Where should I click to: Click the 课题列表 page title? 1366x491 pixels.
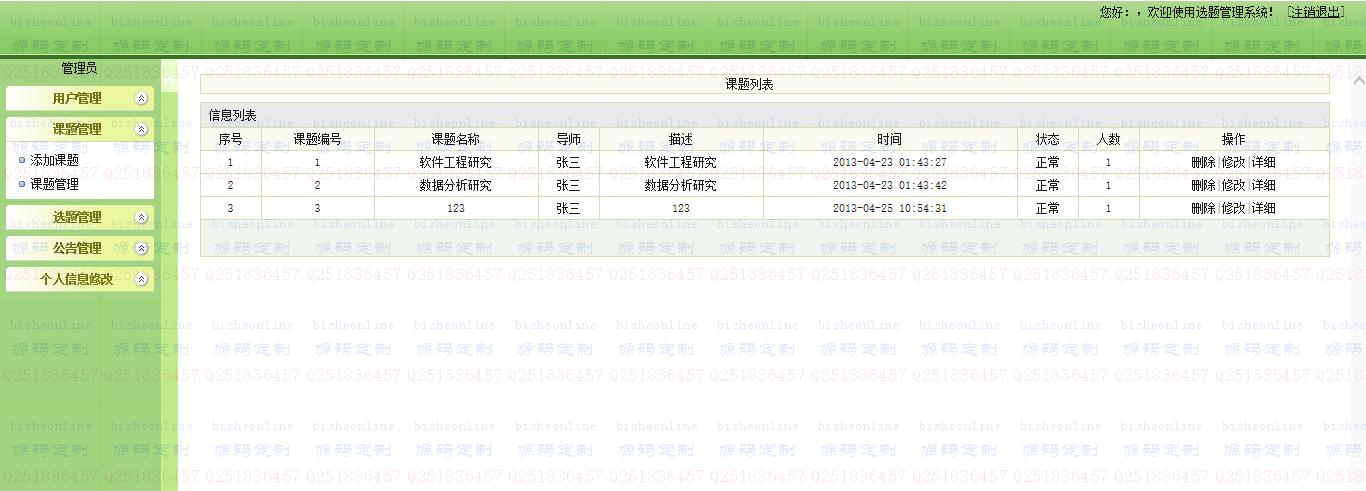(x=749, y=85)
